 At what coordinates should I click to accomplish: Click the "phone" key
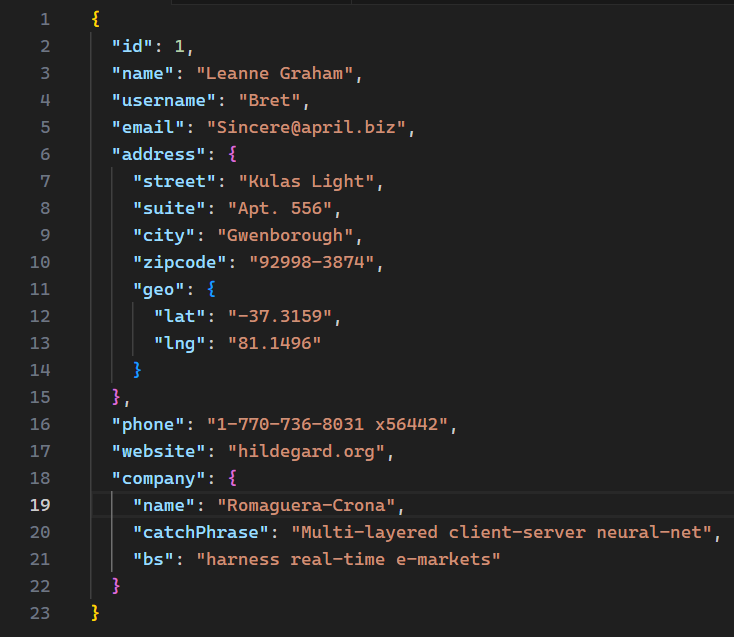[148, 425]
